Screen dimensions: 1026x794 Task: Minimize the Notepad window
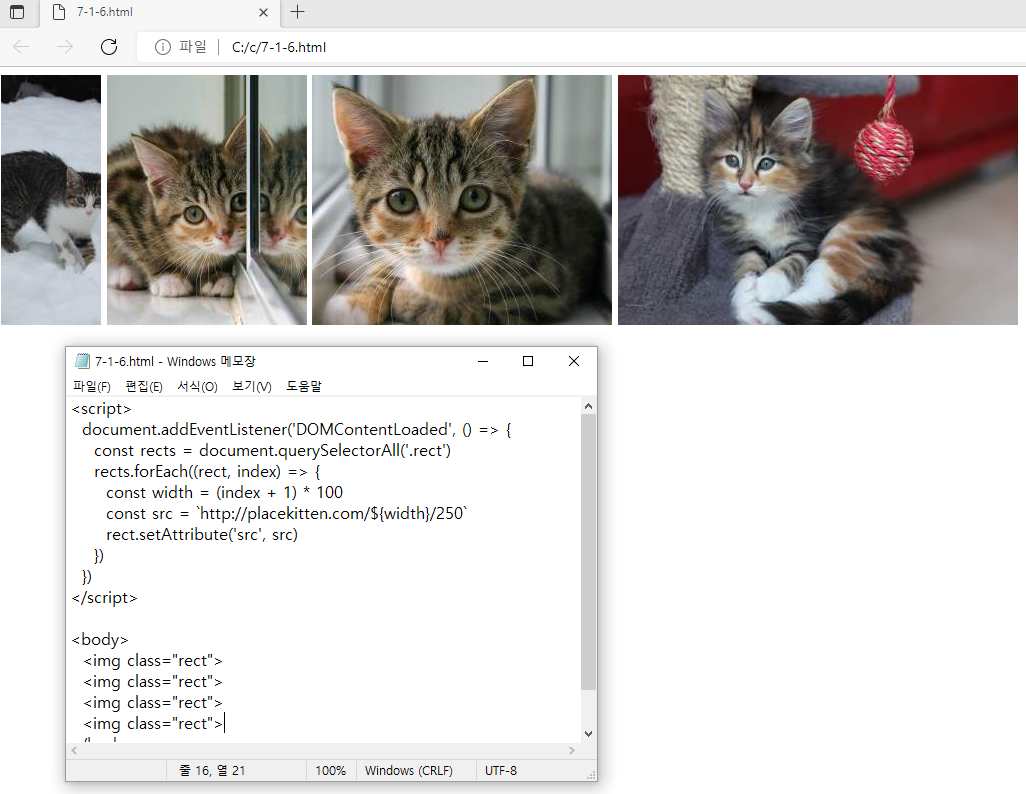point(483,361)
